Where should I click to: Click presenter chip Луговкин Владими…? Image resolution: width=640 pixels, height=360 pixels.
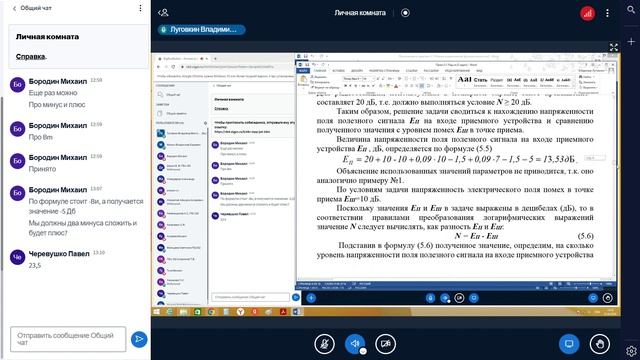pyautogui.click(x=202, y=29)
